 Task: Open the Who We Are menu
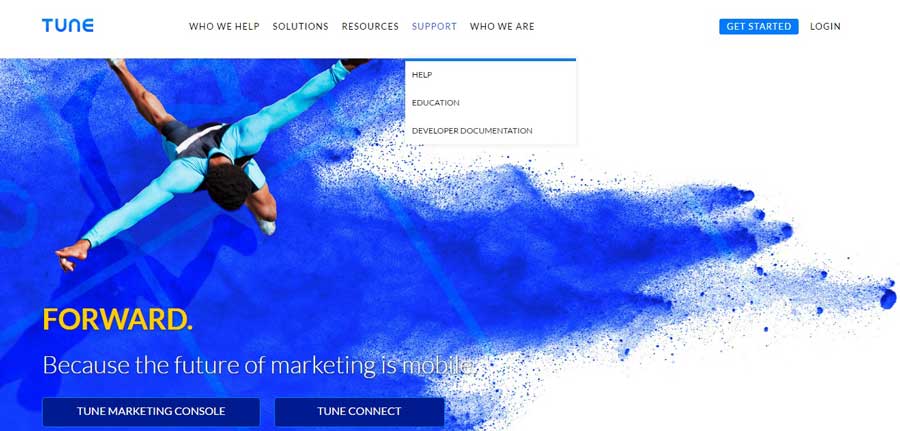502,26
